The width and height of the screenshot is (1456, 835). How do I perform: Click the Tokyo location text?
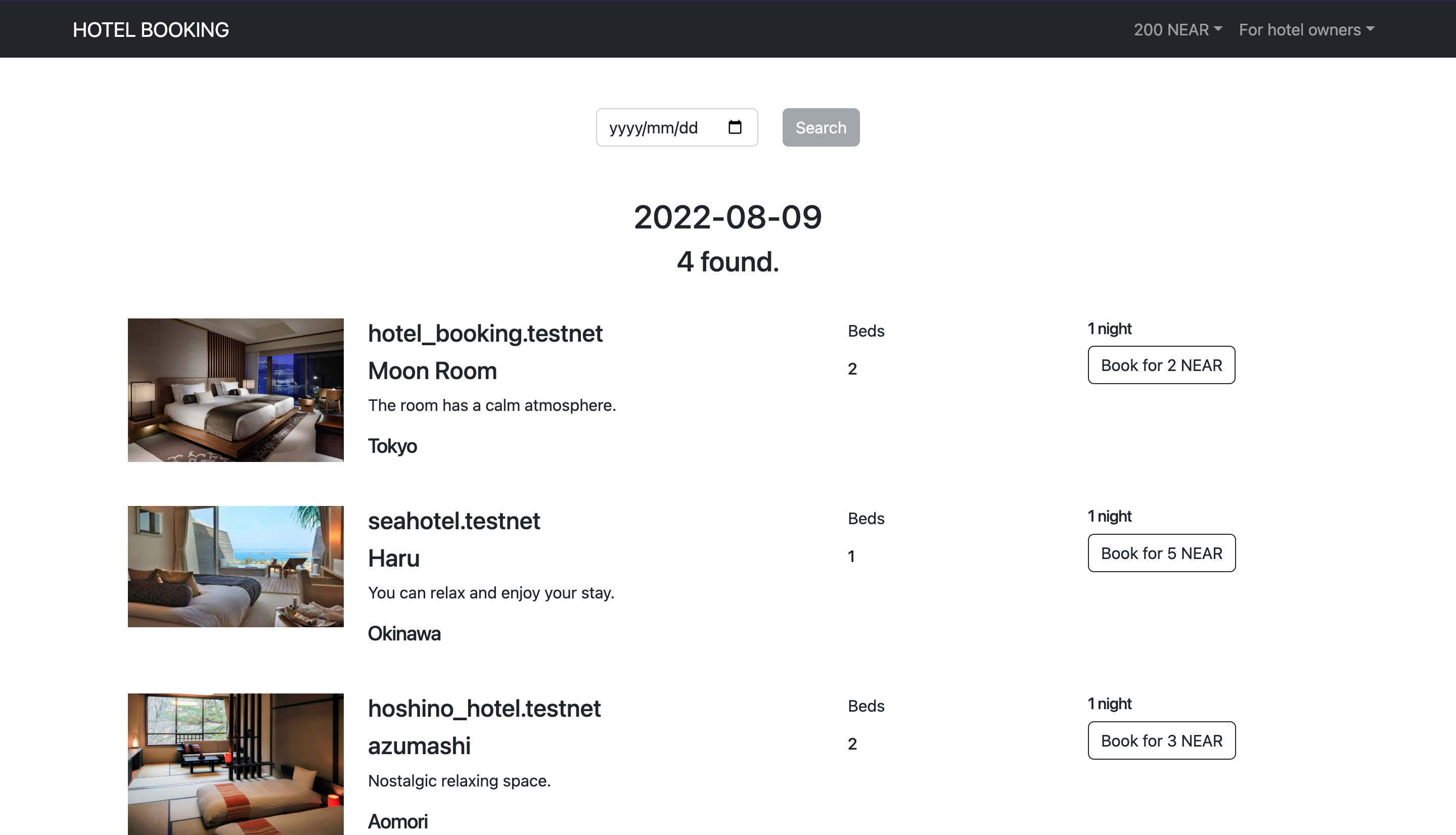[392, 446]
